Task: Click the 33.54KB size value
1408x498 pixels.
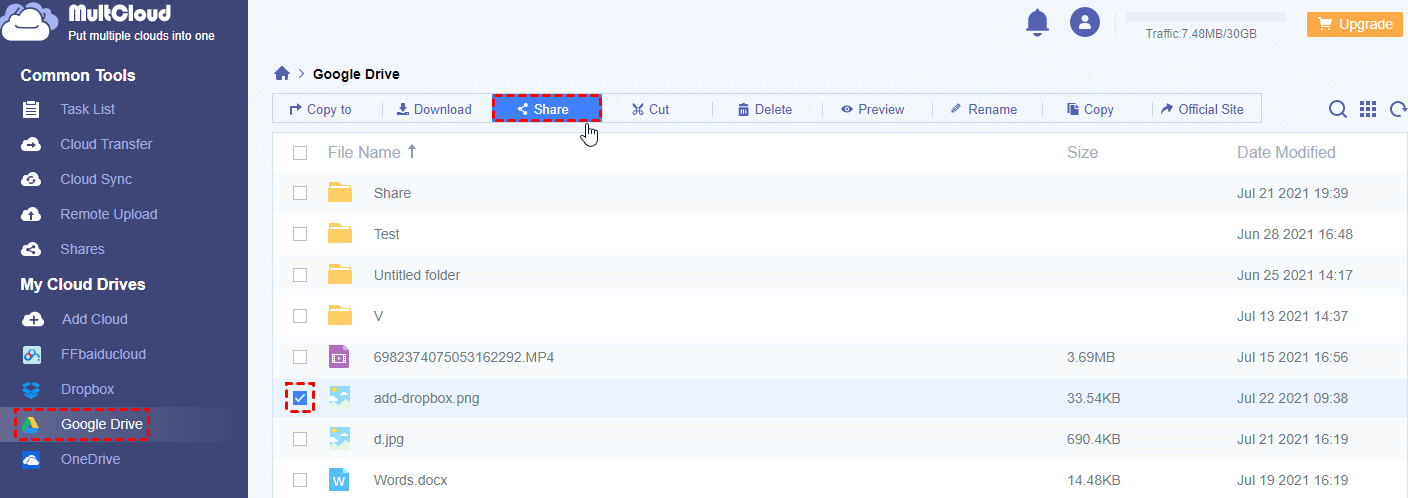Action: pyautogui.click(x=1093, y=398)
